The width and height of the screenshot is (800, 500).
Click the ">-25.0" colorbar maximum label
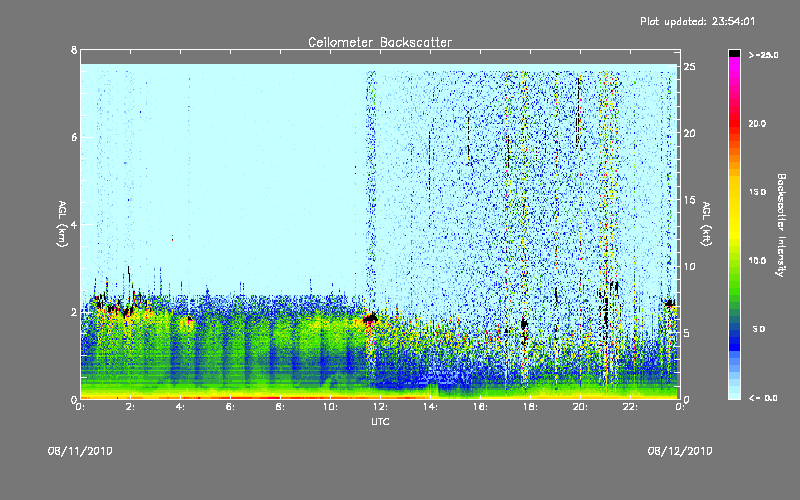[763, 55]
